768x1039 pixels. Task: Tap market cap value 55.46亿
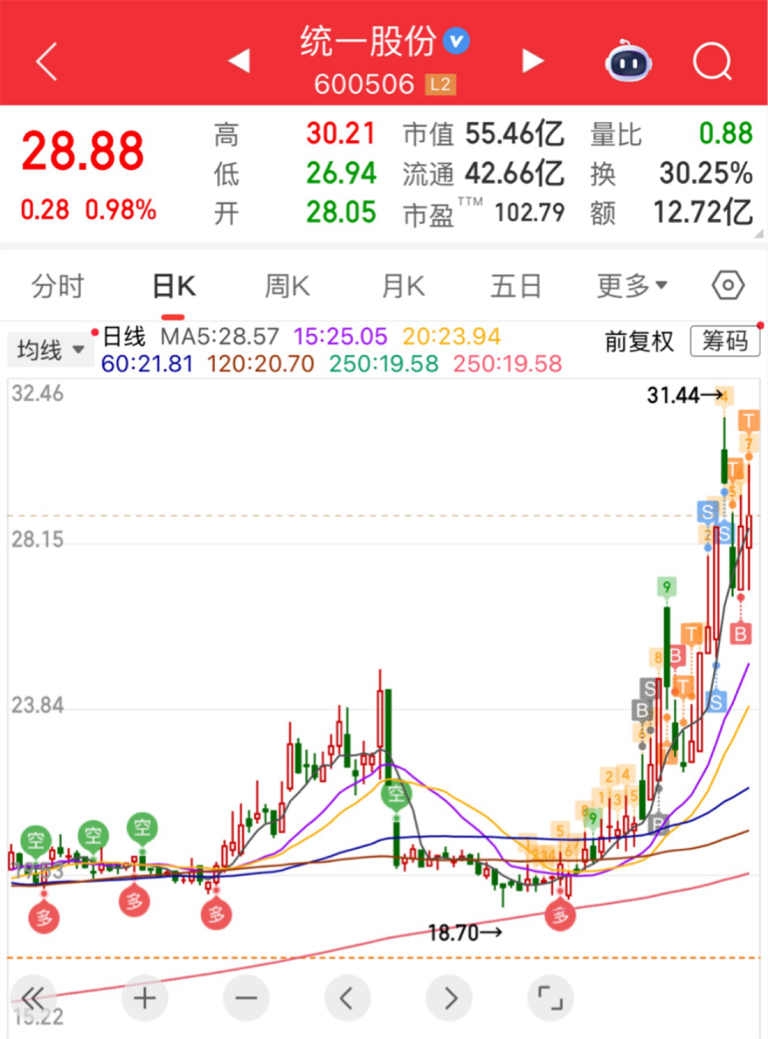click(515, 134)
